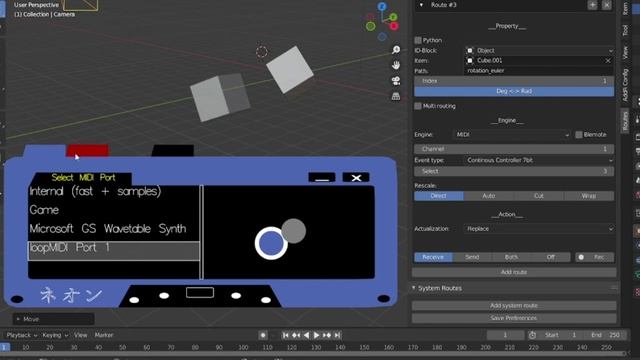Screen dimensions: 640x360
Task: Select the pan hand viewport icon
Action: coord(396,65)
